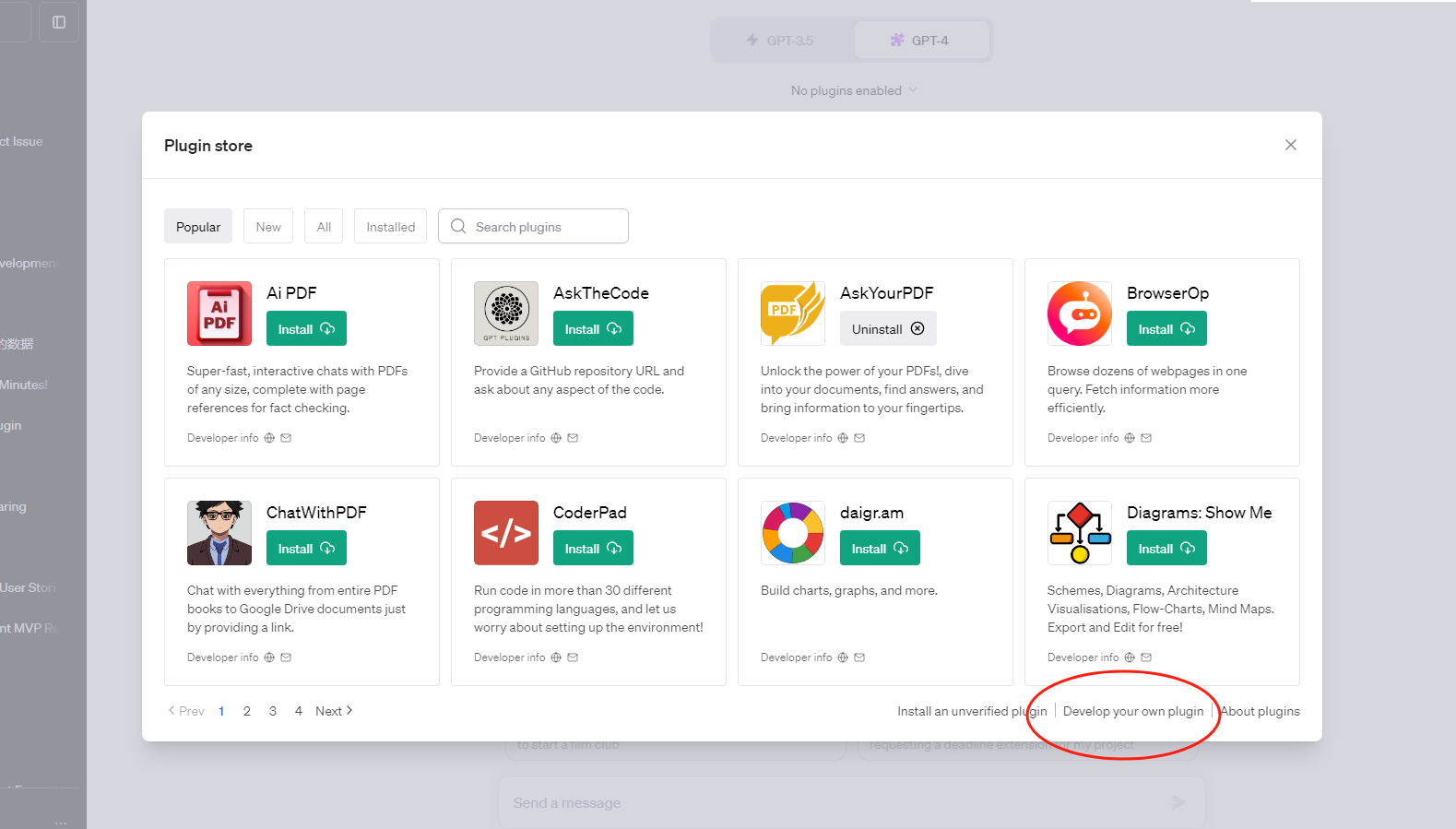Open the BrowserOp robot logo
1456x829 pixels.
point(1080,314)
